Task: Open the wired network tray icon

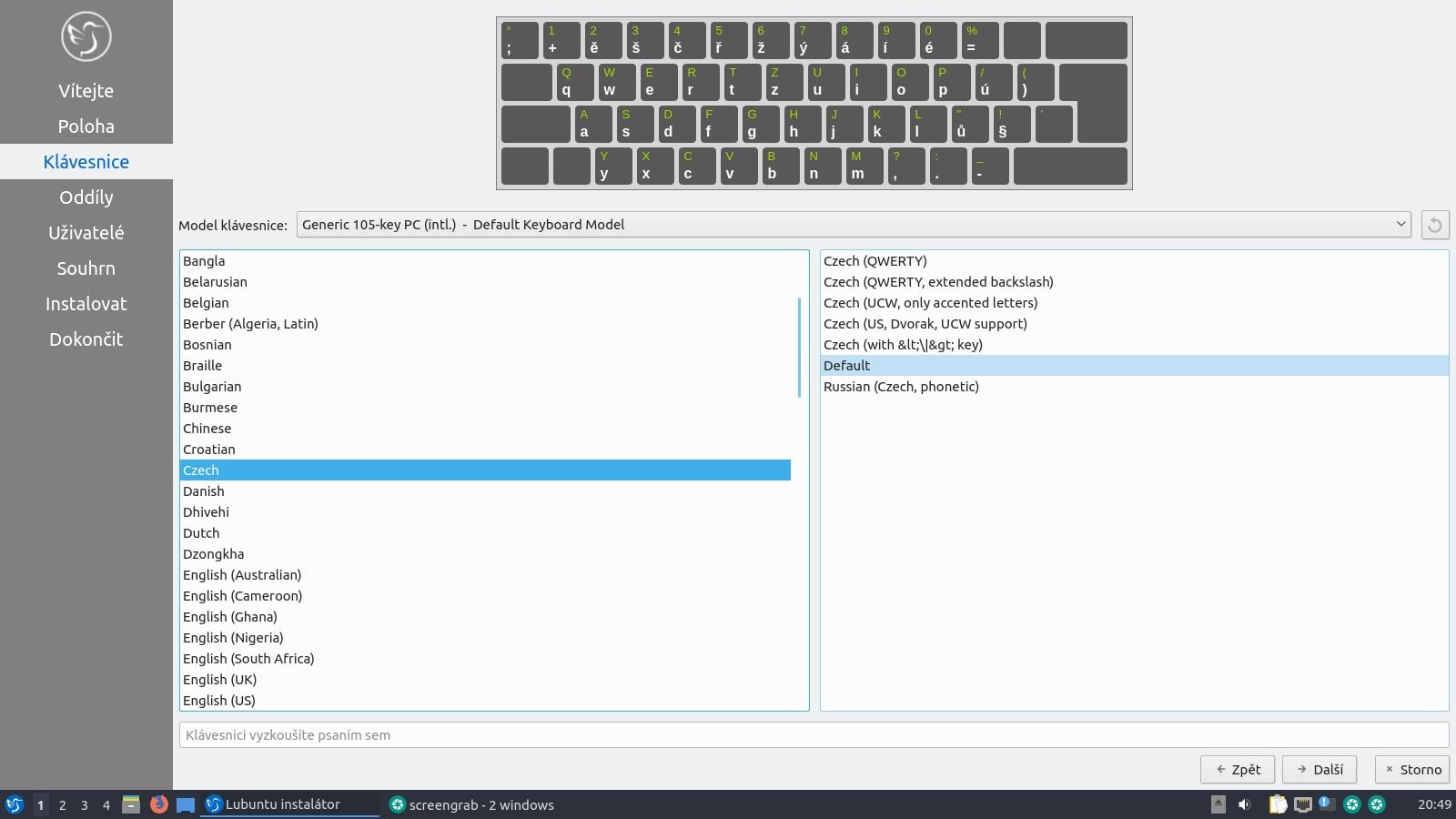Action: click(x=1303, y=804)
